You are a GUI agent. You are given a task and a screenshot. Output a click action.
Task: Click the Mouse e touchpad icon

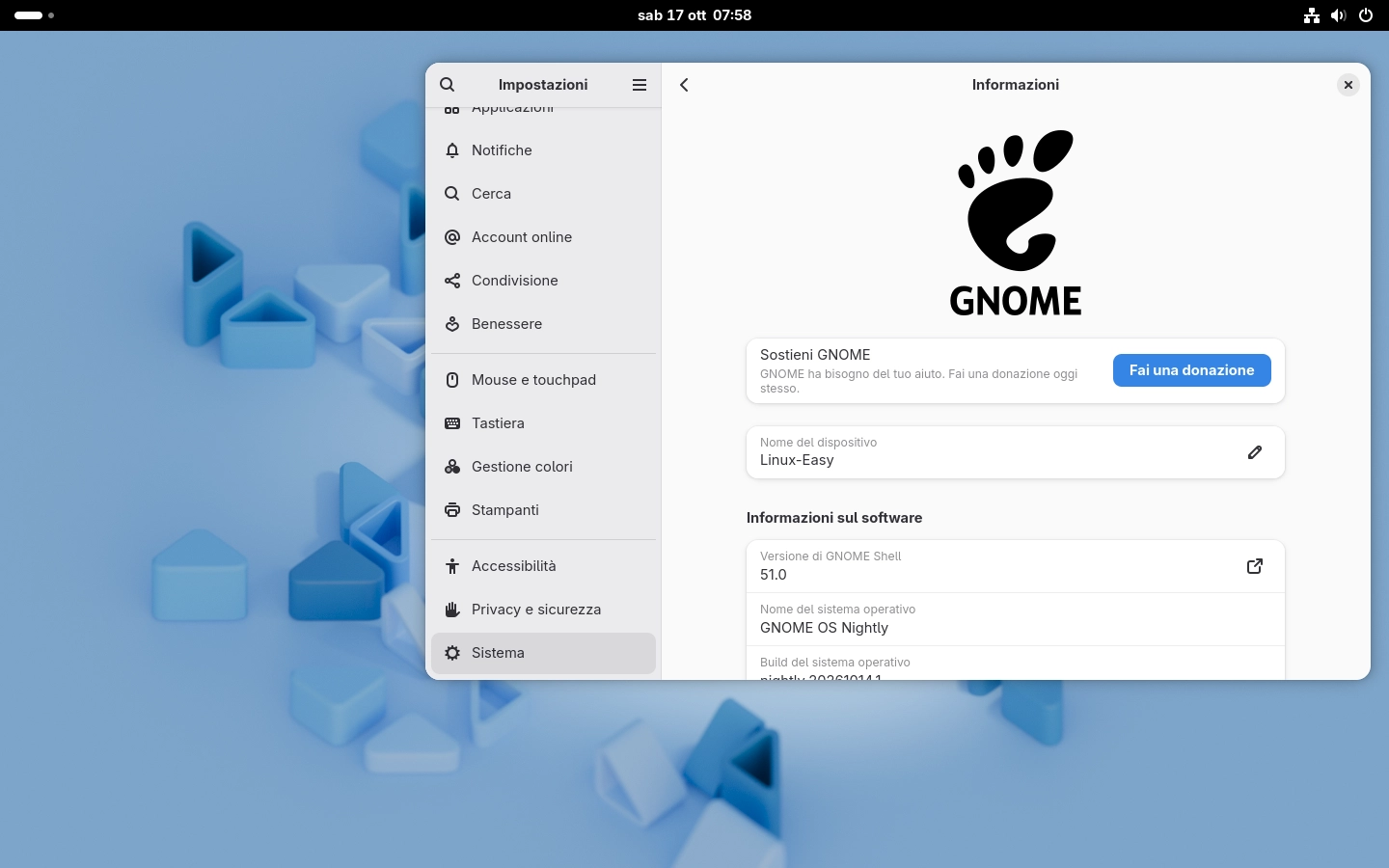(x=452, y=380)
